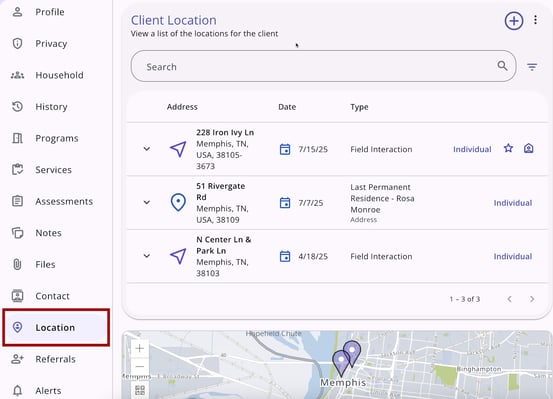Click the Referrals person-plus icon
Image resolution: width=553 pixels, height=399 pixels.
[17, 359]
